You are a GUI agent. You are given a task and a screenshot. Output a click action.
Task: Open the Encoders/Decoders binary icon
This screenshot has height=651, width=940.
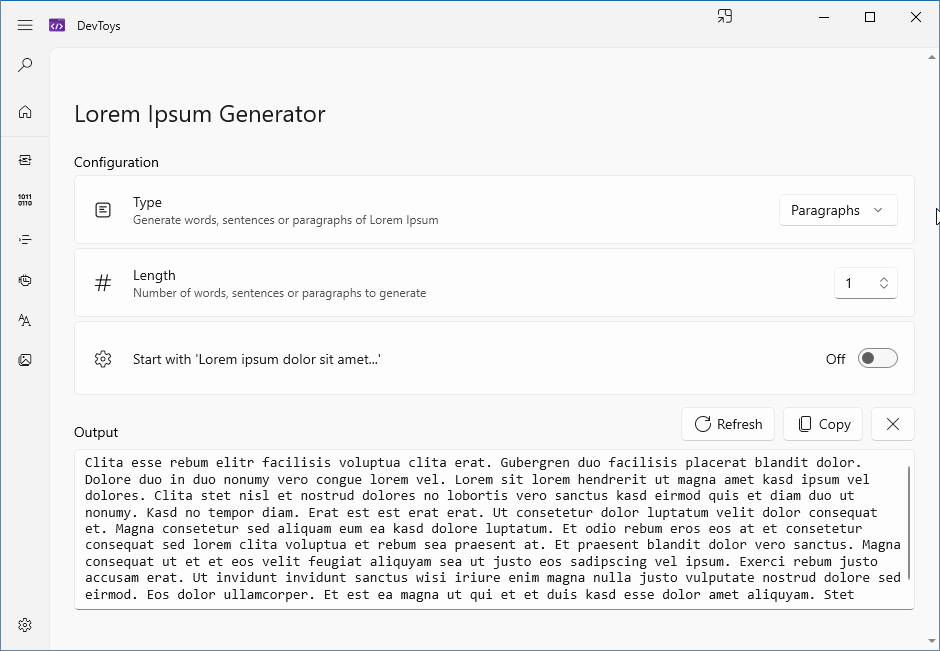[x=25, y=200]
